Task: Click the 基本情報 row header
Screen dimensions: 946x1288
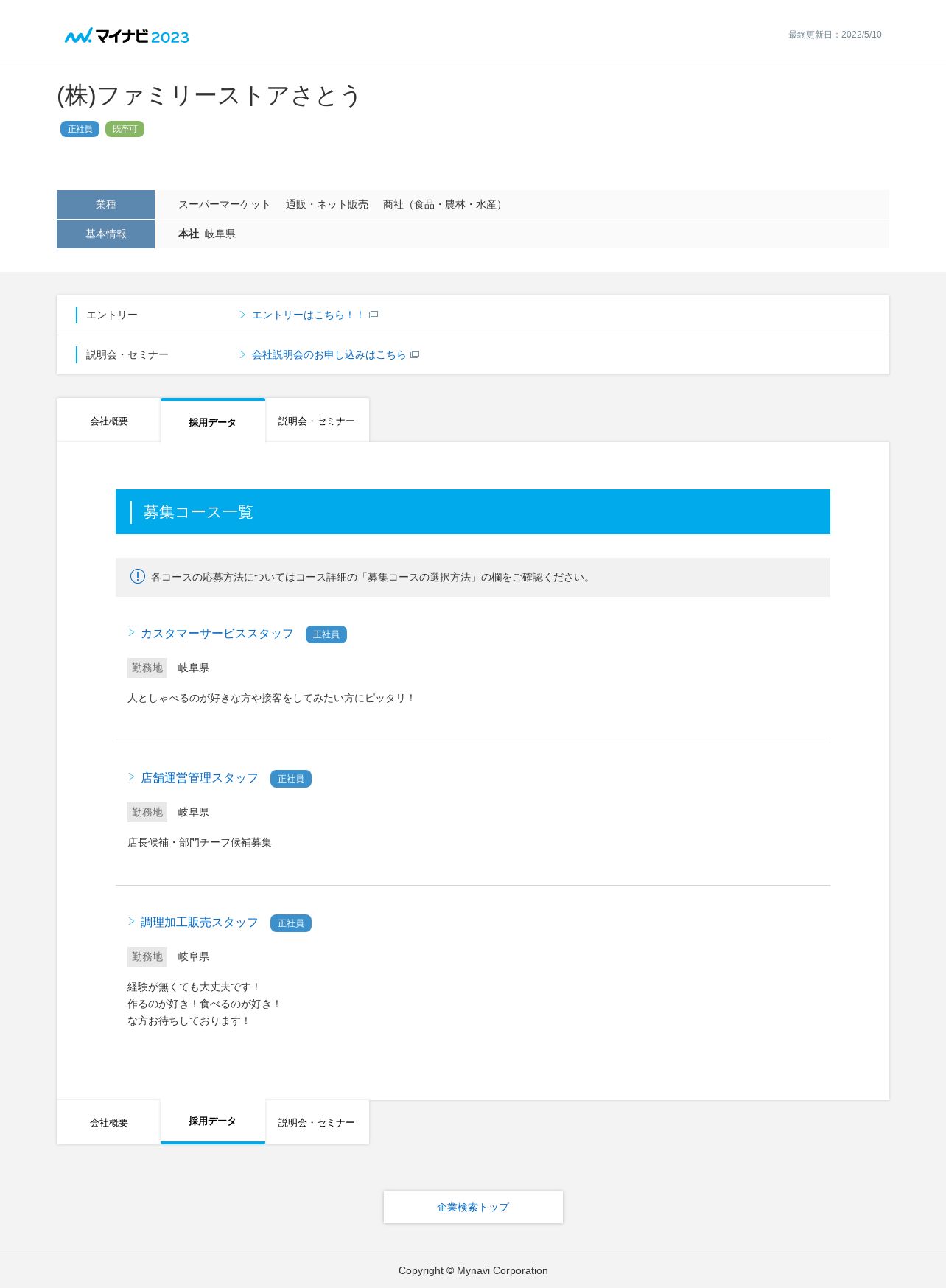Action: [x=105, y=234]
